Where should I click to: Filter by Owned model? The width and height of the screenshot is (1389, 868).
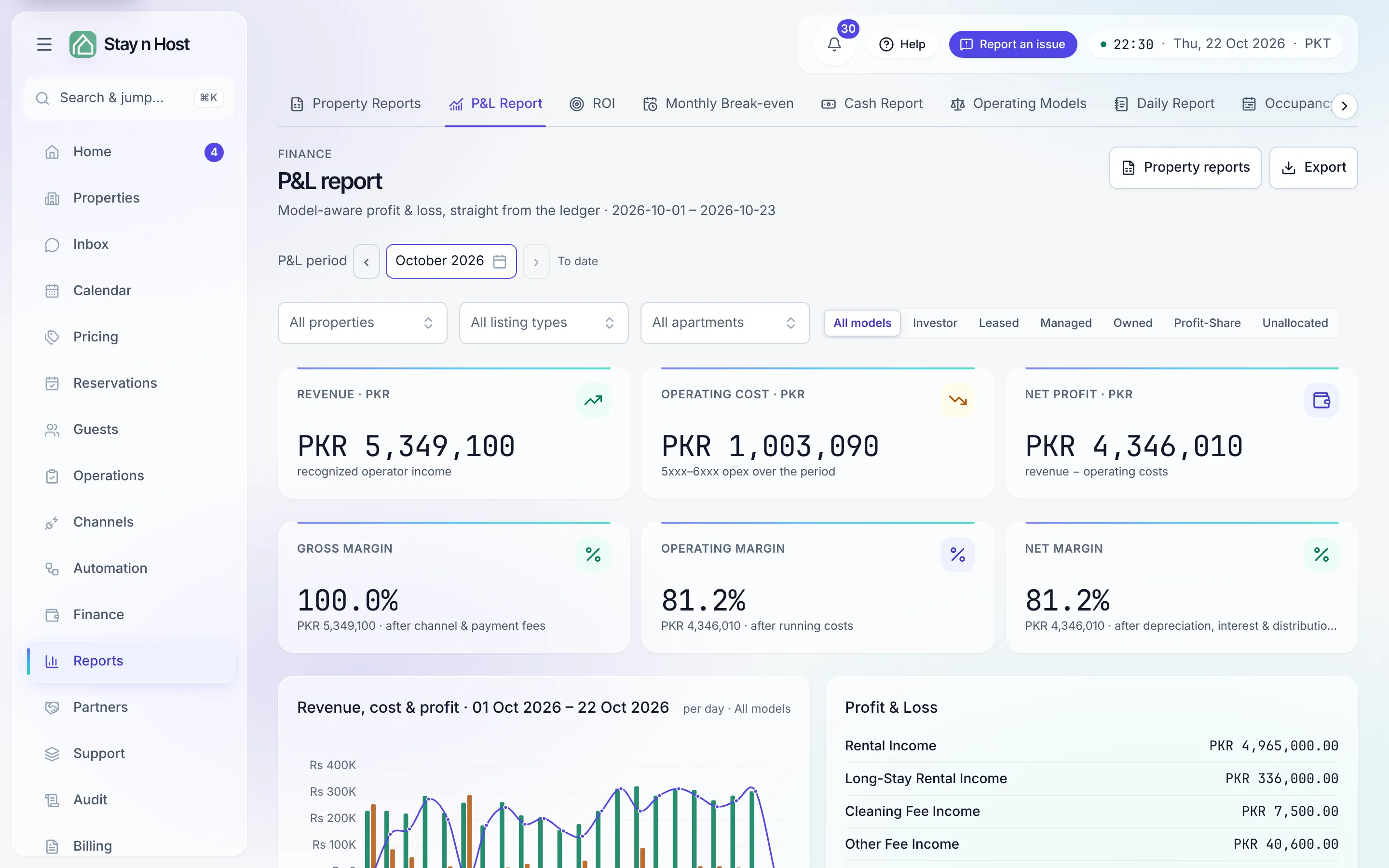[x=1132, y=323]
